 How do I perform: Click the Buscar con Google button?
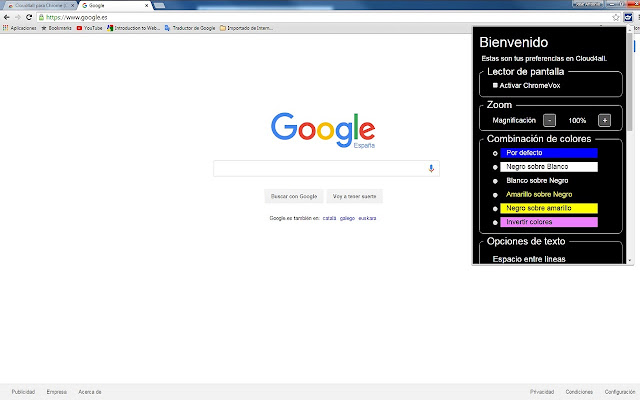294,196
